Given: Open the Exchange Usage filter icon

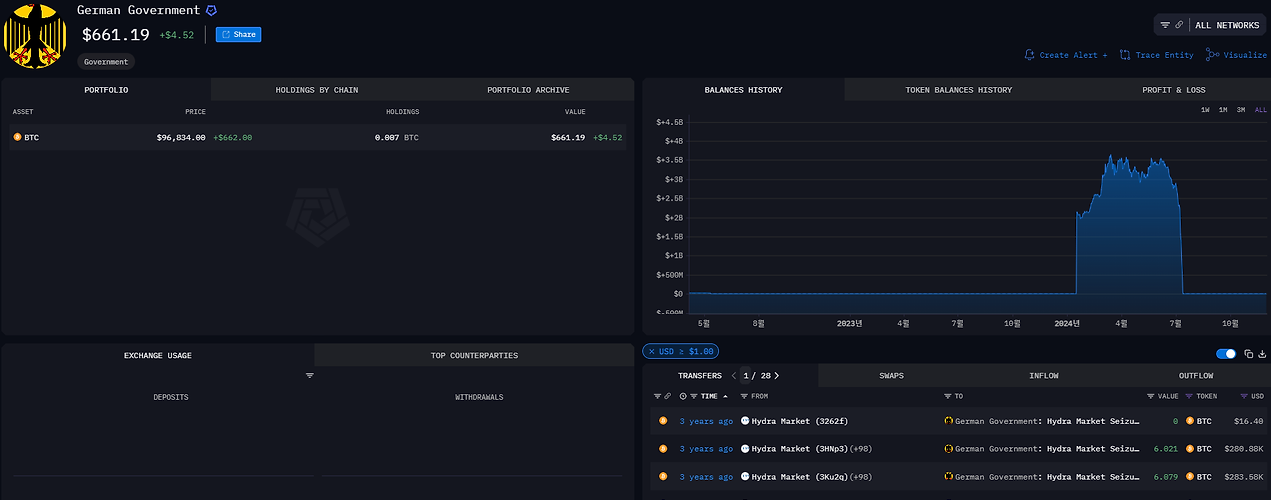Looking at the screenshot, I should pos(310,375).
